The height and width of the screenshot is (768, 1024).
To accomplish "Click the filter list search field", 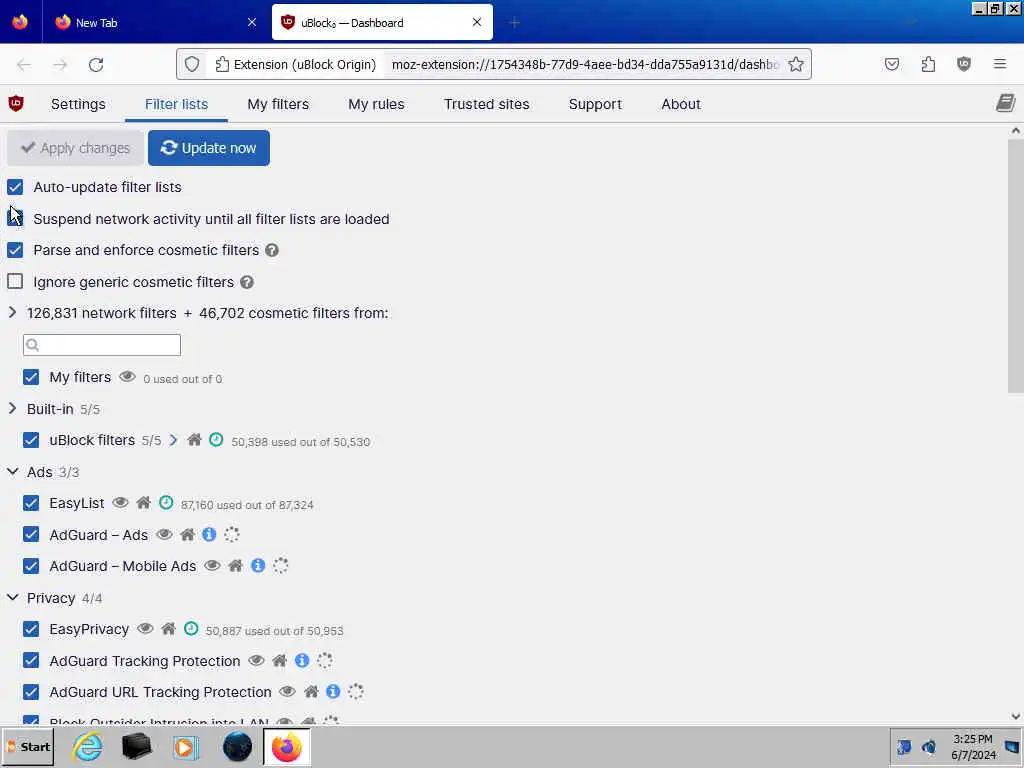I will coord(102,345).
